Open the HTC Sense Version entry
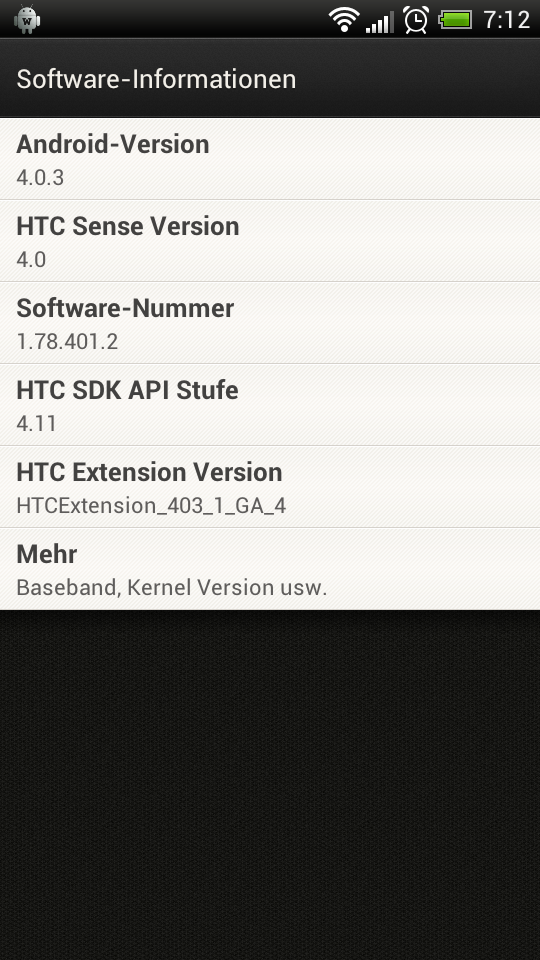This screenshot has height=960, width=540. click(x=270, y=241)
